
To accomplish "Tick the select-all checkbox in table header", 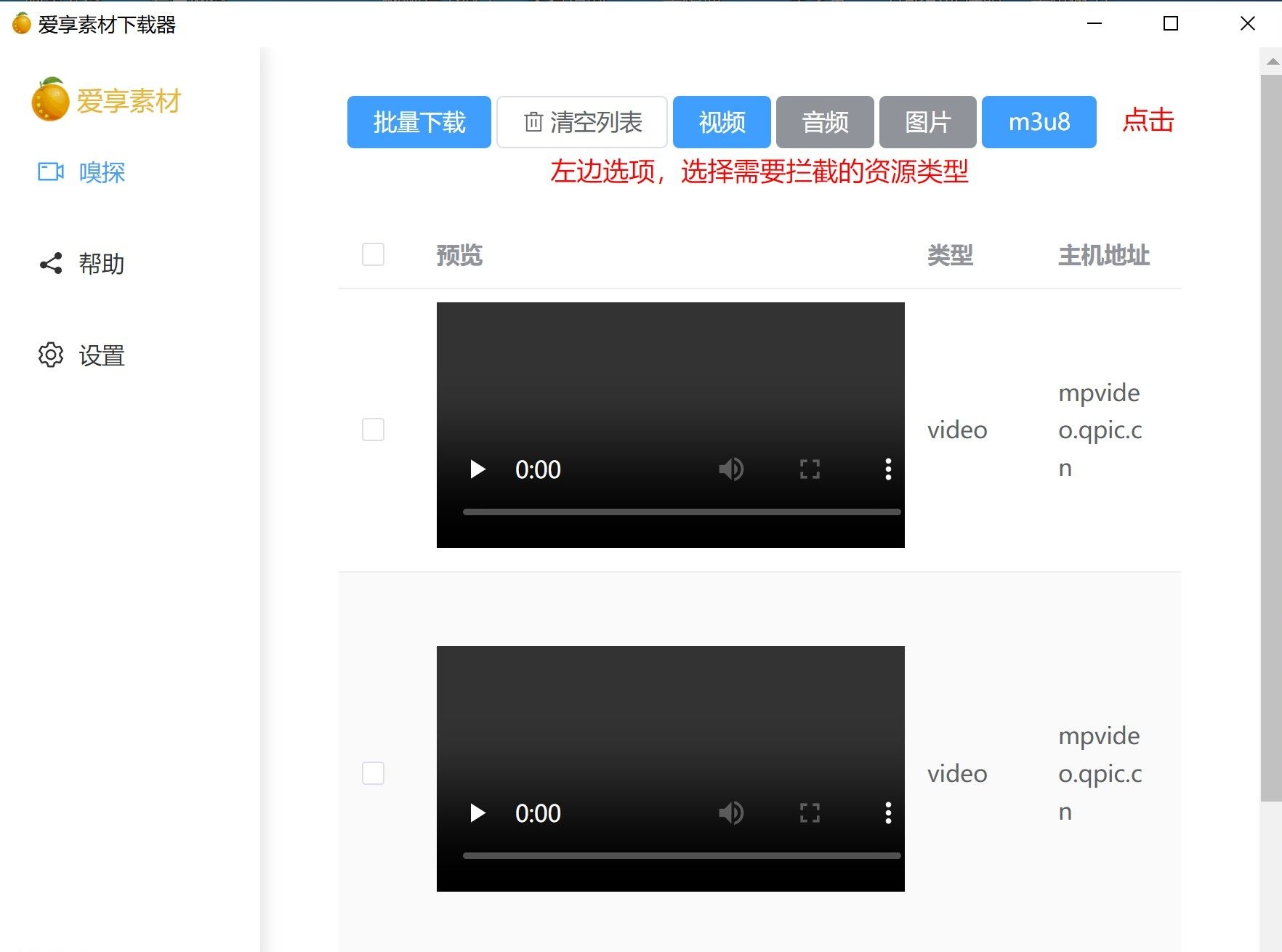I will tap(373, 254).
